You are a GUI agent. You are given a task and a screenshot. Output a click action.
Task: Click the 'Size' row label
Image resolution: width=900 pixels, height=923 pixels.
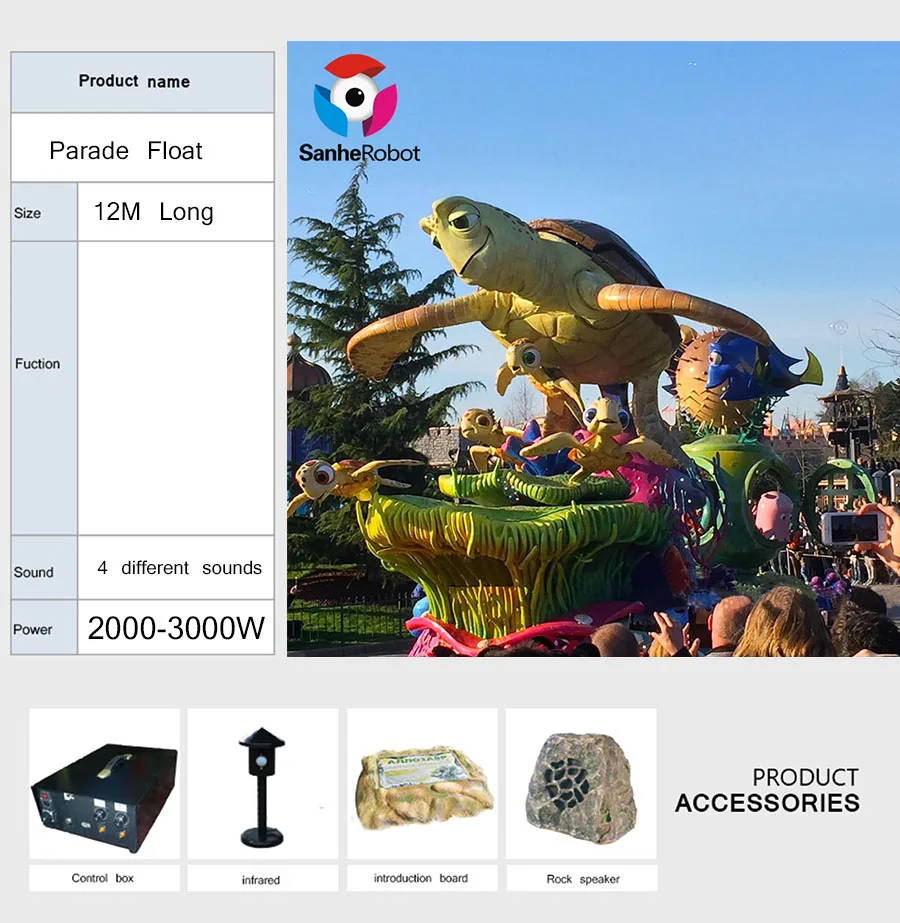44,212
